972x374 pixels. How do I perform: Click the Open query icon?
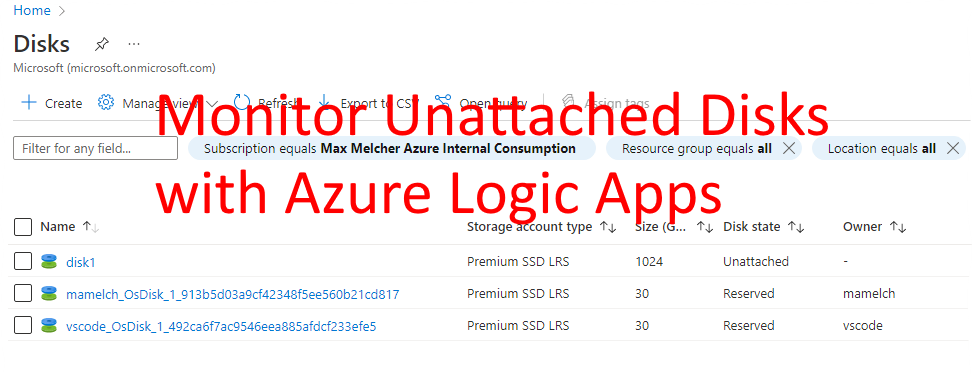[x=443, y=102]
